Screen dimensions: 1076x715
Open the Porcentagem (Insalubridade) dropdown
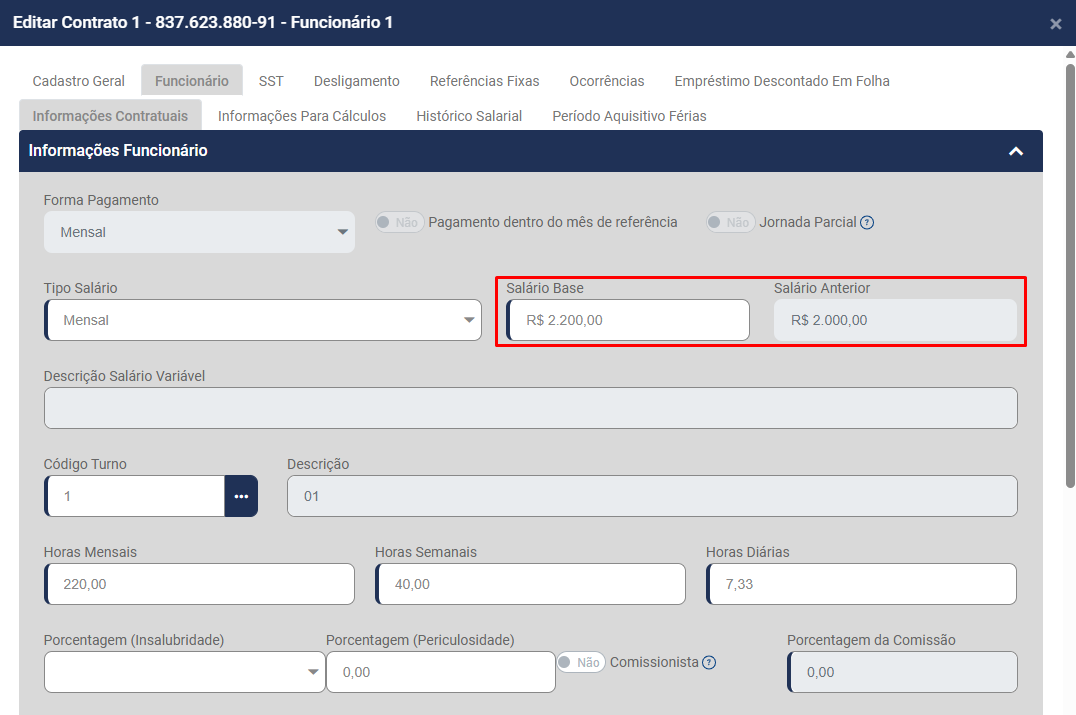click(x=184, y=672)
